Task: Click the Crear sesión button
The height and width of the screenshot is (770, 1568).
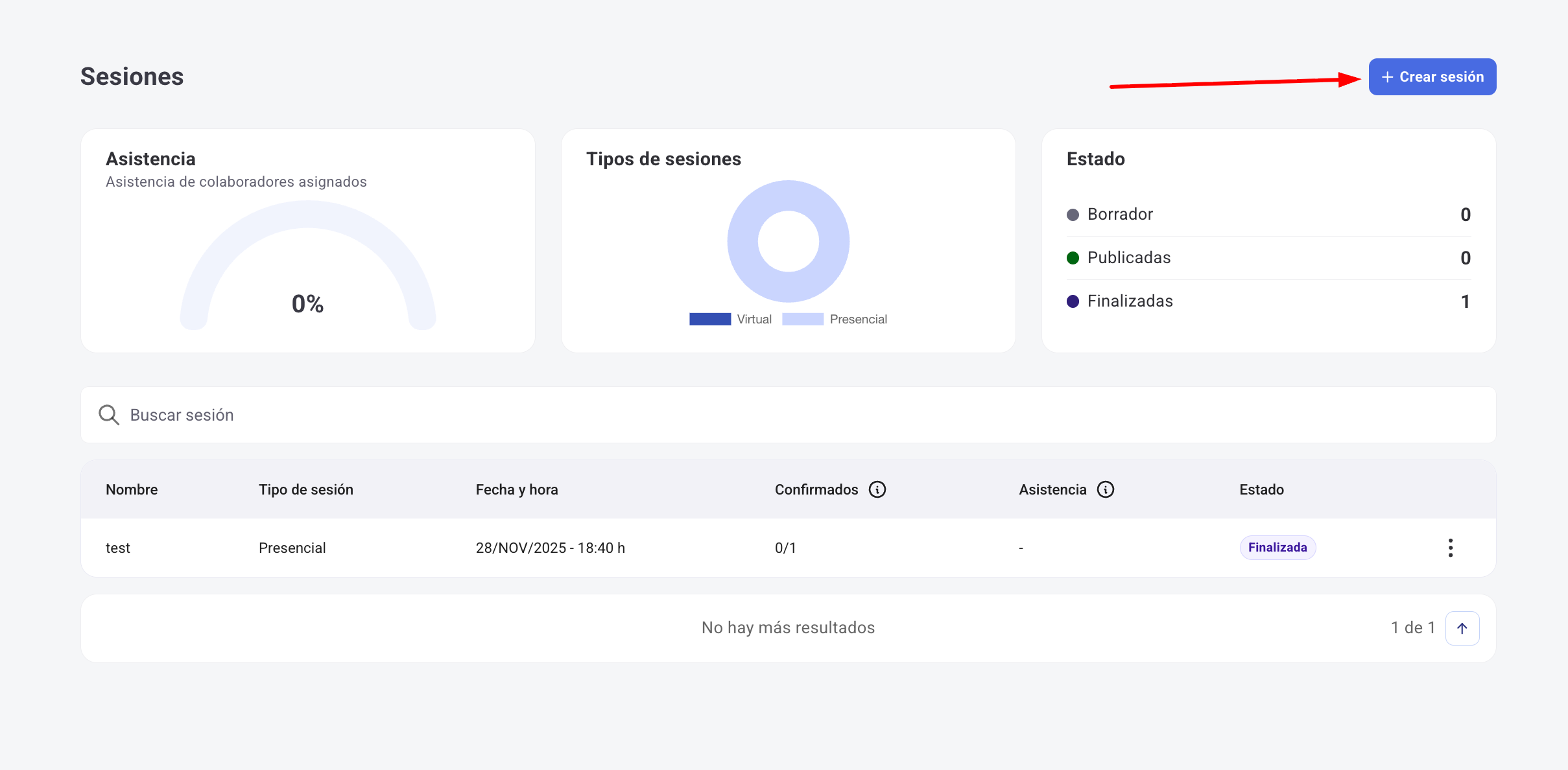Action: (x=1432, y=77)
